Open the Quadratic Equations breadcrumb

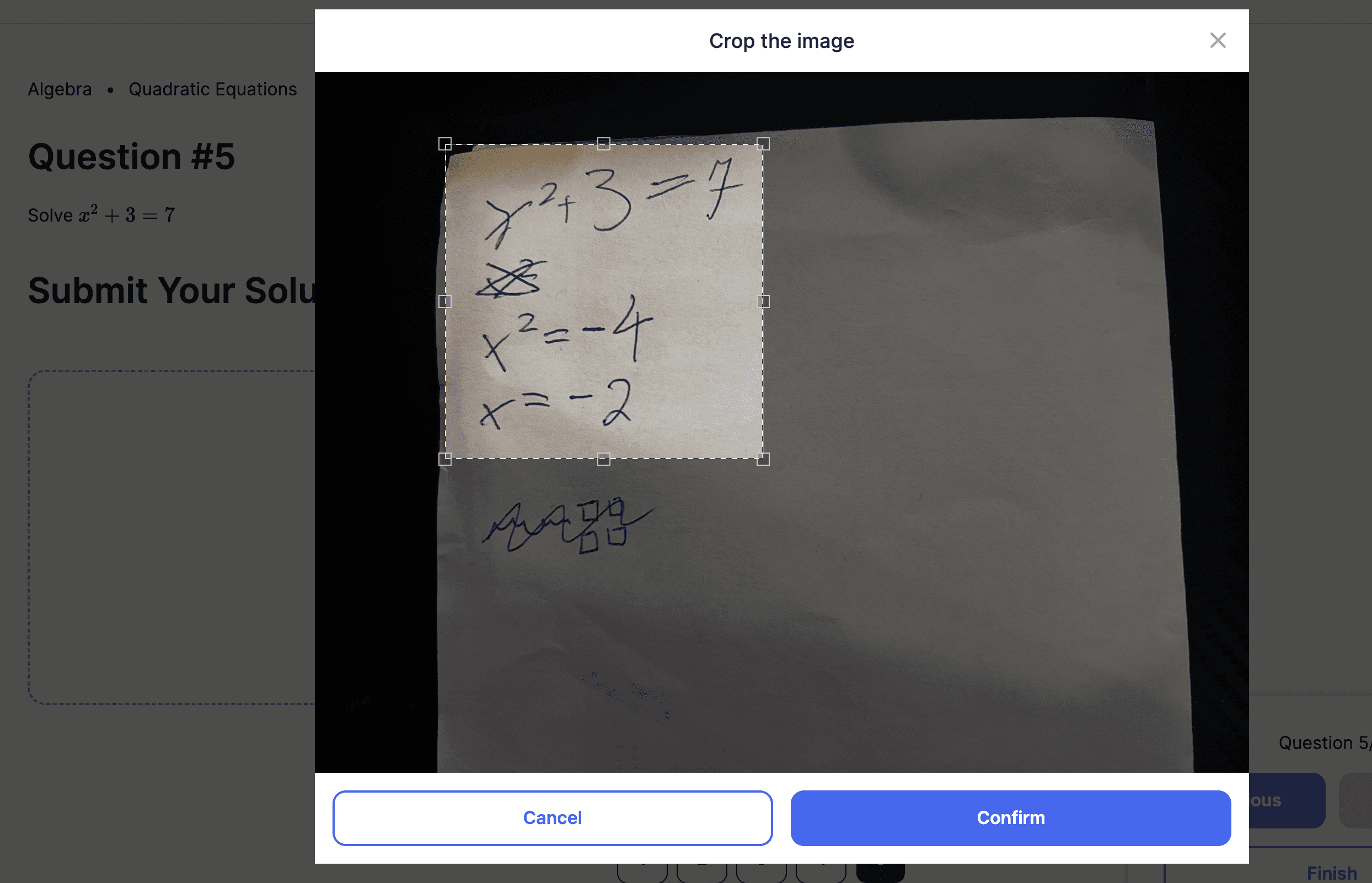tap(213, 89)
